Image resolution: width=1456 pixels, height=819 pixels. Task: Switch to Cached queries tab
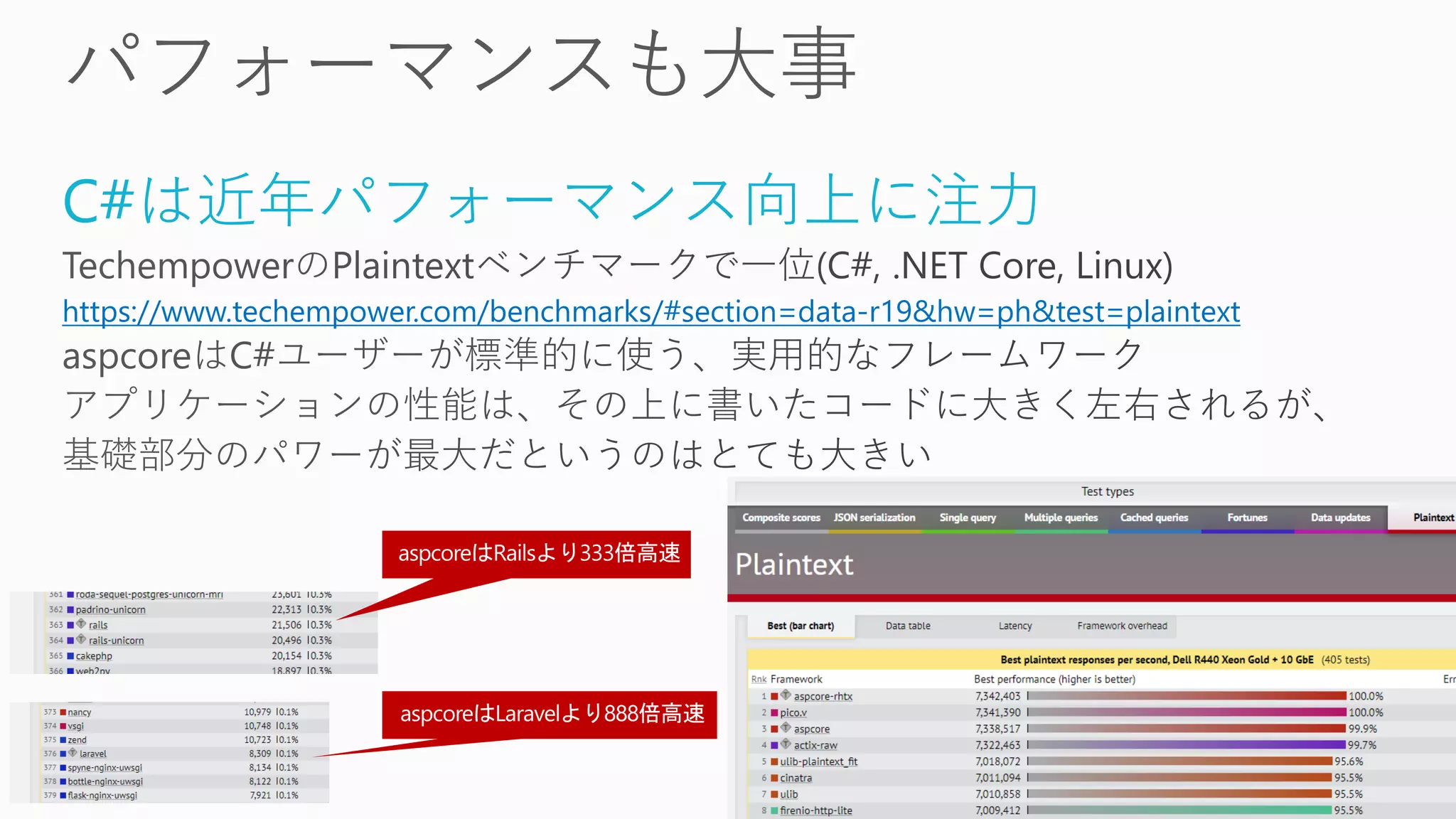pyautogui.click(x=1154, y=518)
